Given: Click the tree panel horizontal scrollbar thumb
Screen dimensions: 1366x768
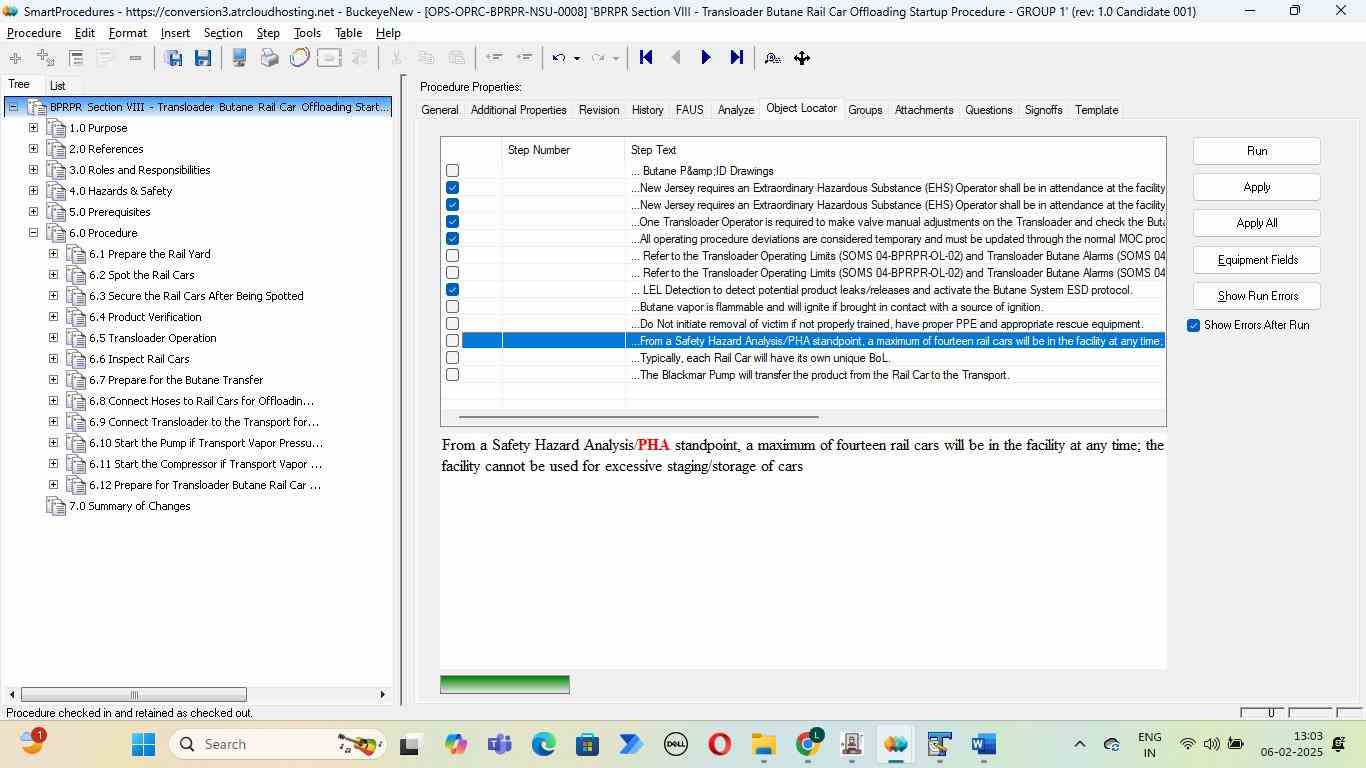Looking at the screenshot, I should coord(133,695).
